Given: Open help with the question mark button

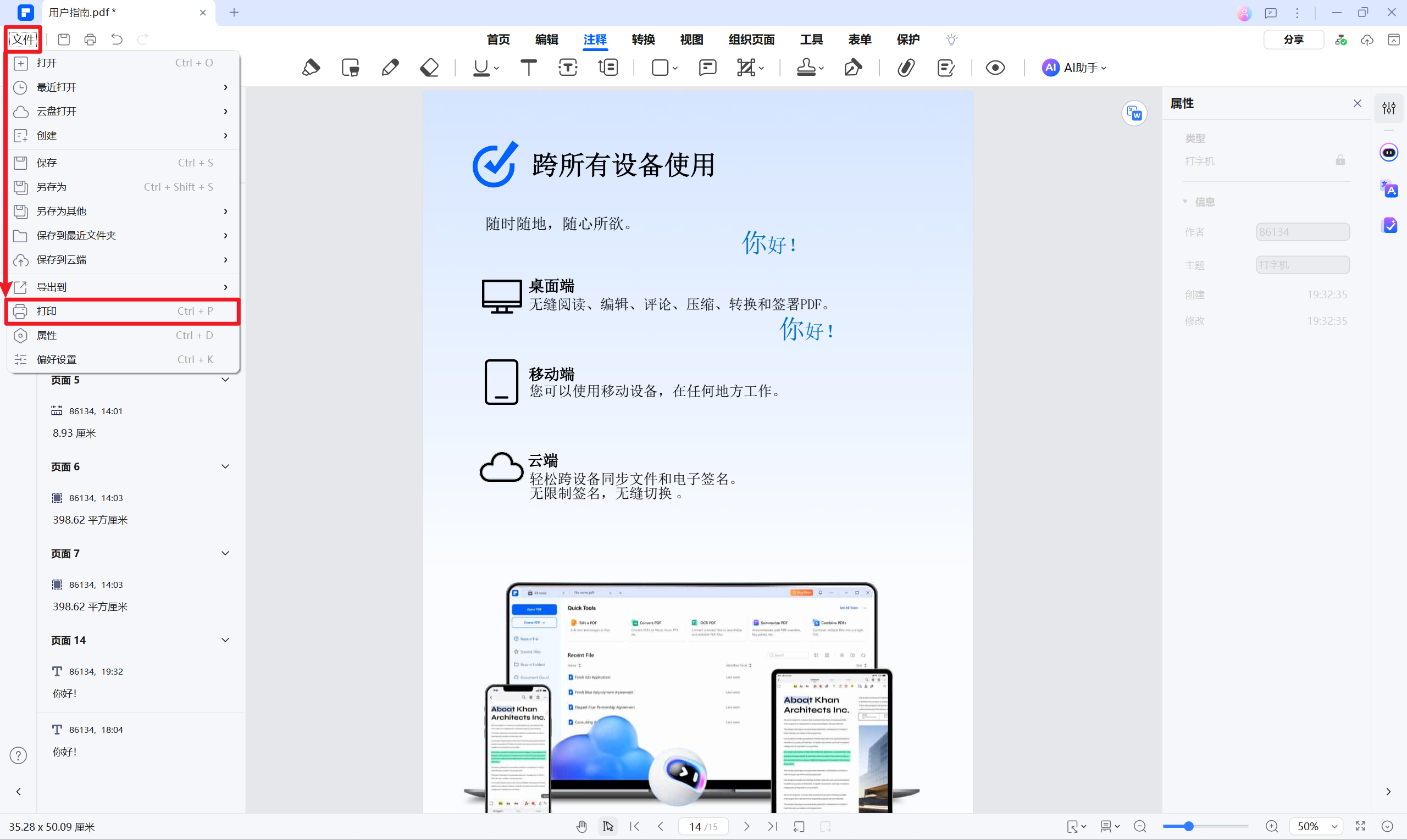Looking at the screenshot, I should (18, 755).
